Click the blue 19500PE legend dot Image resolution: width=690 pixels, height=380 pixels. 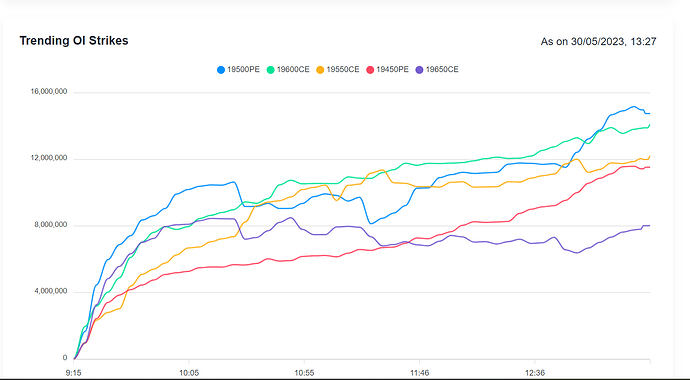tap(221, 69)
